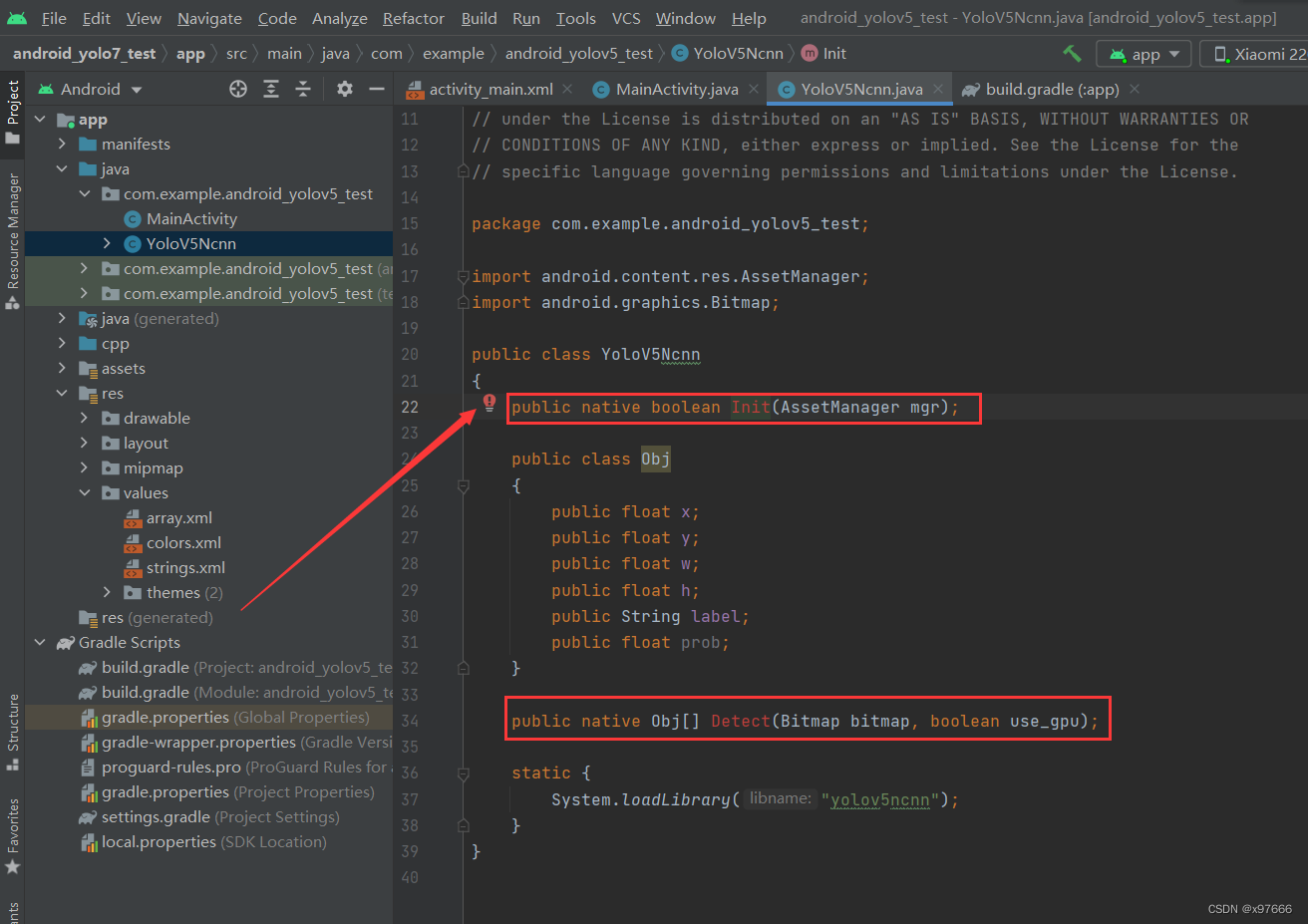This screenshot has width=1308, height=924.
Task: Collapse the res folder
Action: tap(62, 393)
